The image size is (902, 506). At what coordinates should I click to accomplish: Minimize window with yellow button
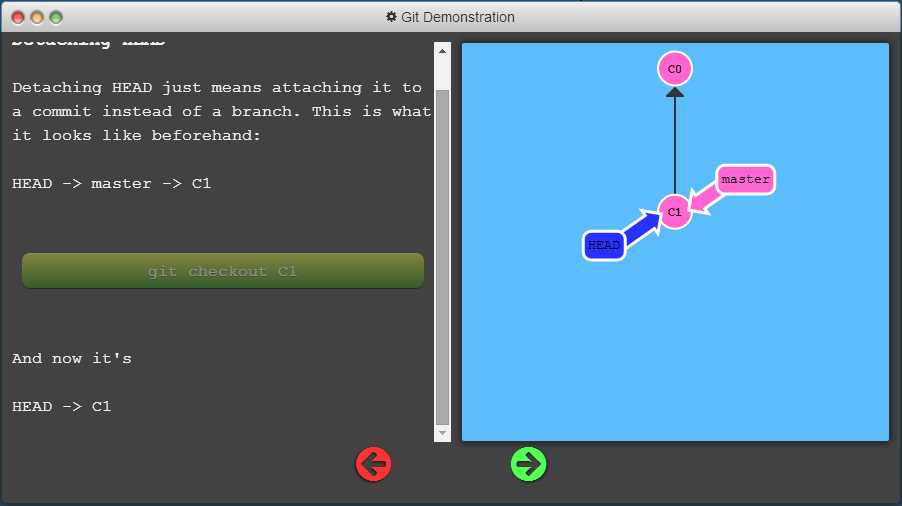tap(37, 18)
